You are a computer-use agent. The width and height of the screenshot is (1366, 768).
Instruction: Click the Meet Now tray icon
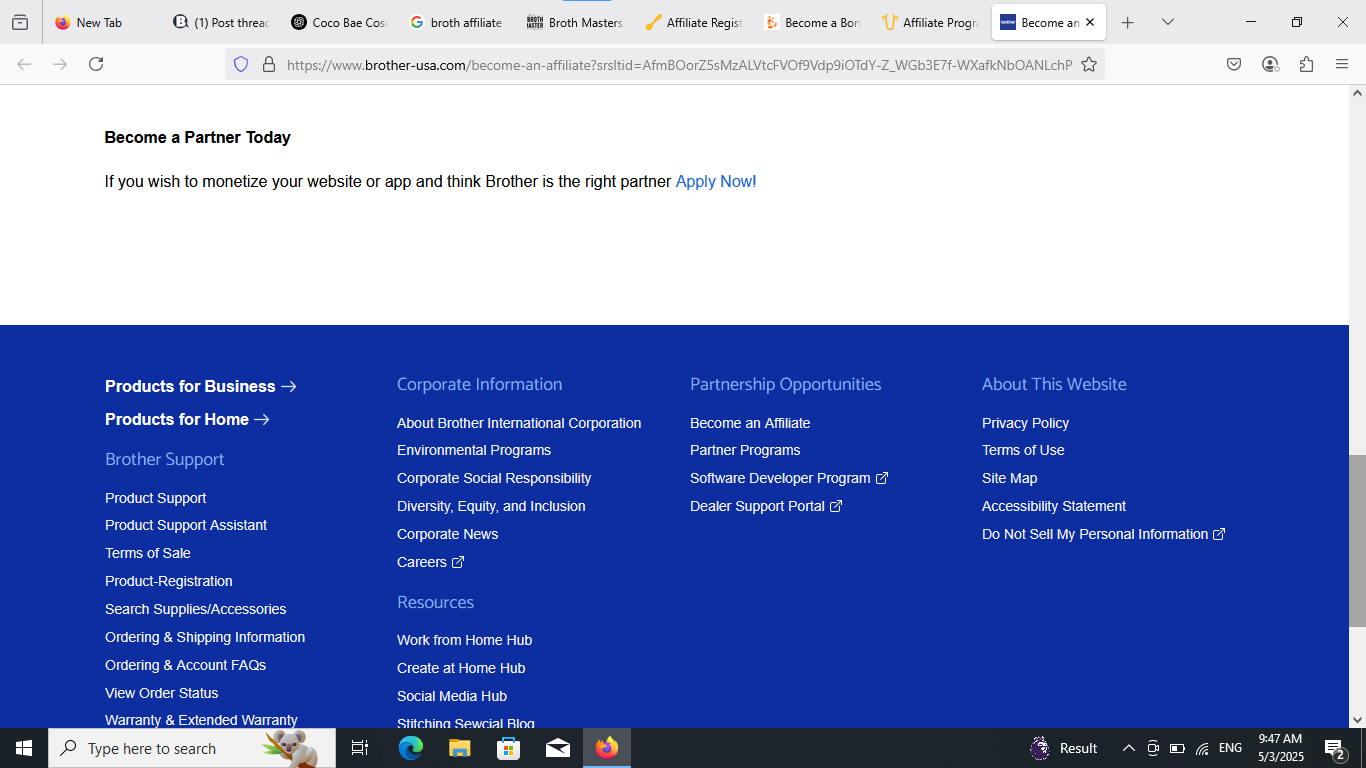pos(1153,748)
